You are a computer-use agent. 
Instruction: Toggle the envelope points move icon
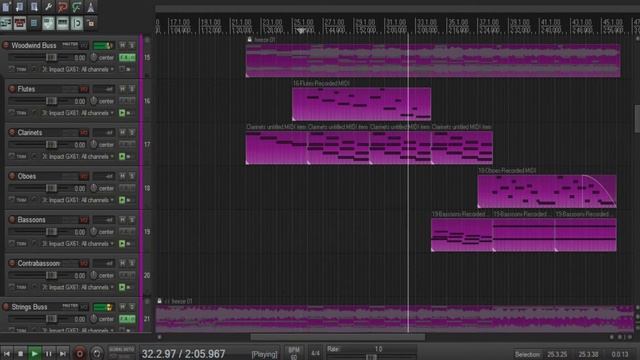coord(48,23)
